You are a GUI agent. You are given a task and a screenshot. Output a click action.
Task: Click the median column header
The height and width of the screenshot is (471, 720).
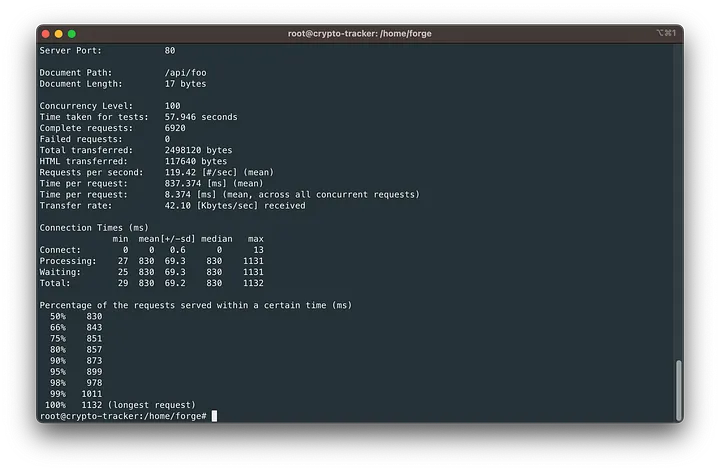[216, 239]
